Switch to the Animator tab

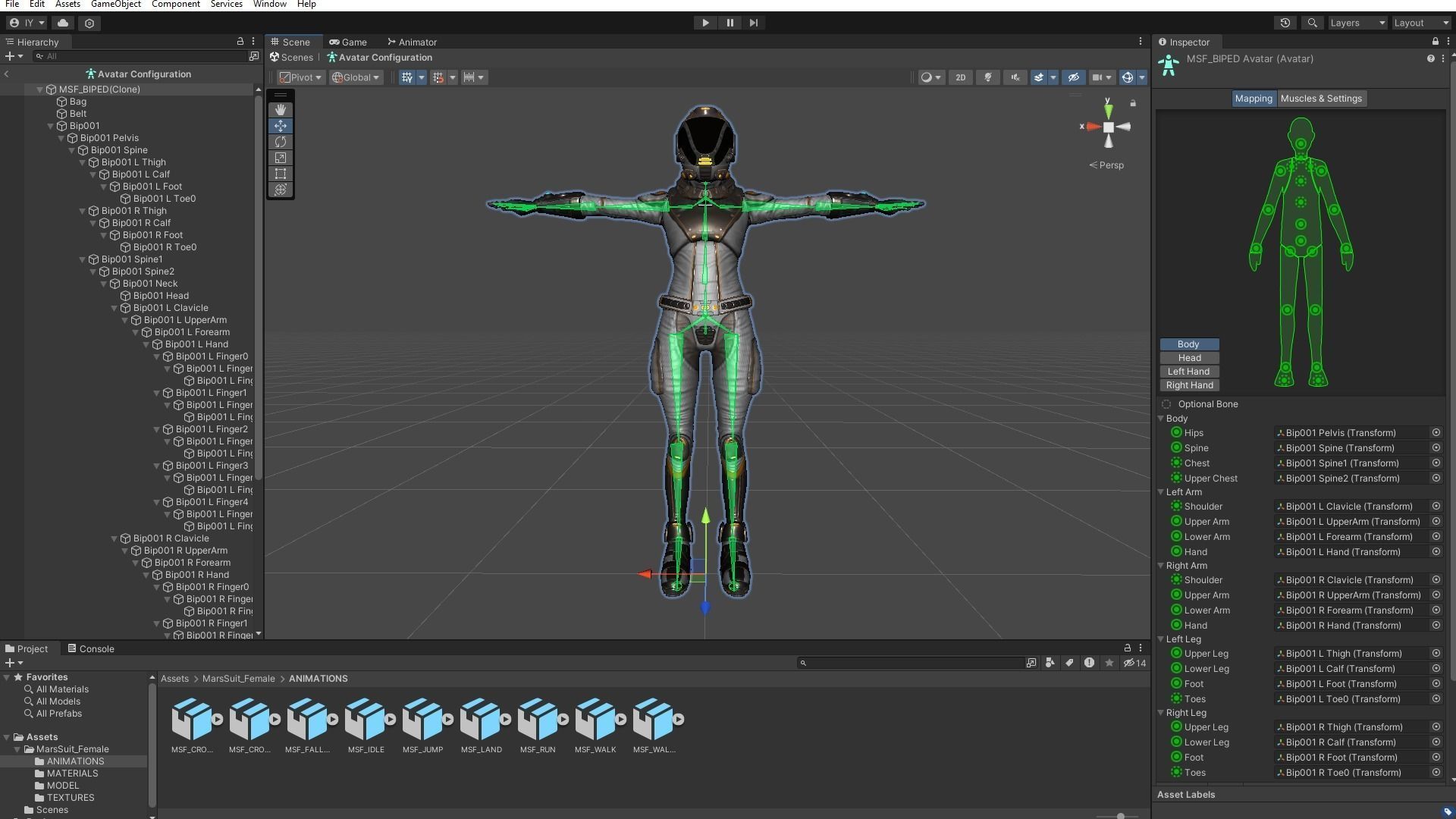coord(412,42)
